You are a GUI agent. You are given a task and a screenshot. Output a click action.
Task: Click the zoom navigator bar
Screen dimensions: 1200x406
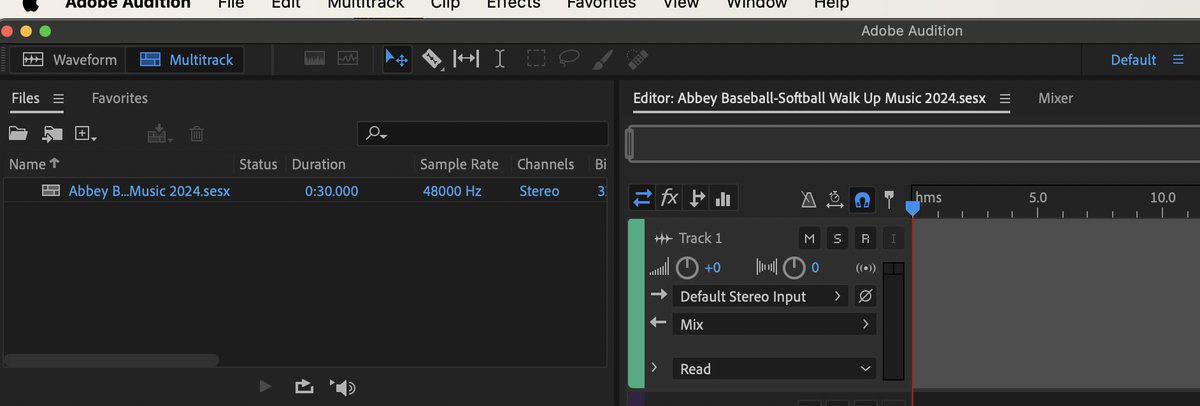tap(912, 145)
